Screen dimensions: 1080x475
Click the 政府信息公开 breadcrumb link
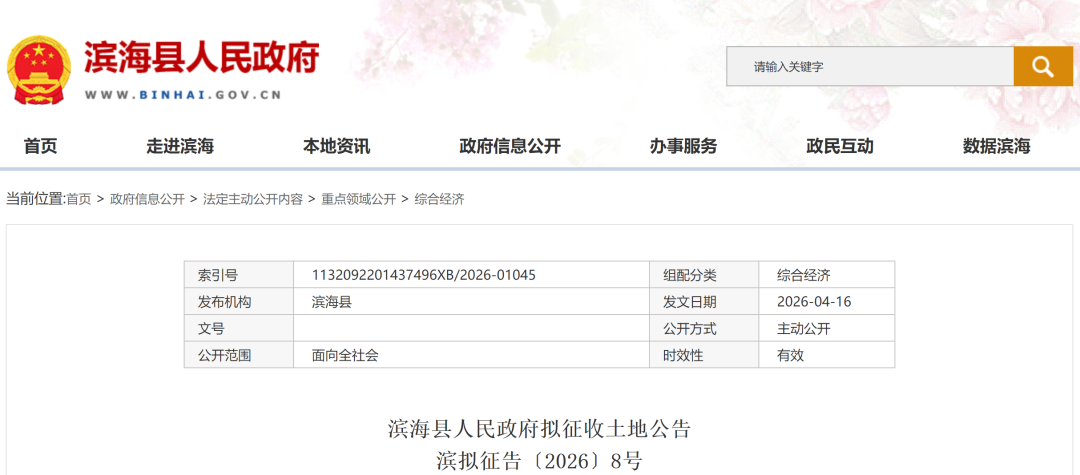point(147,199)
